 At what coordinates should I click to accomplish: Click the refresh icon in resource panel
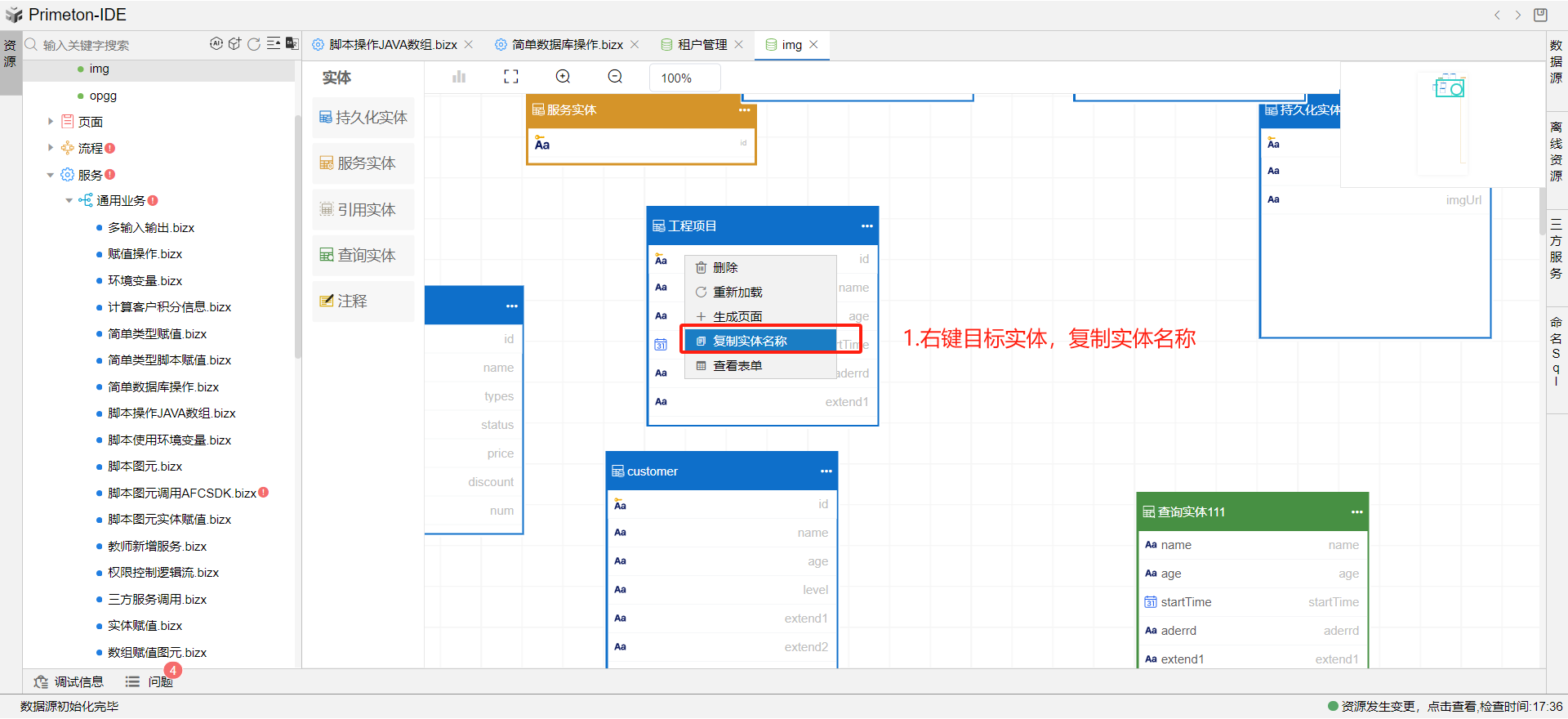[254, 44]
